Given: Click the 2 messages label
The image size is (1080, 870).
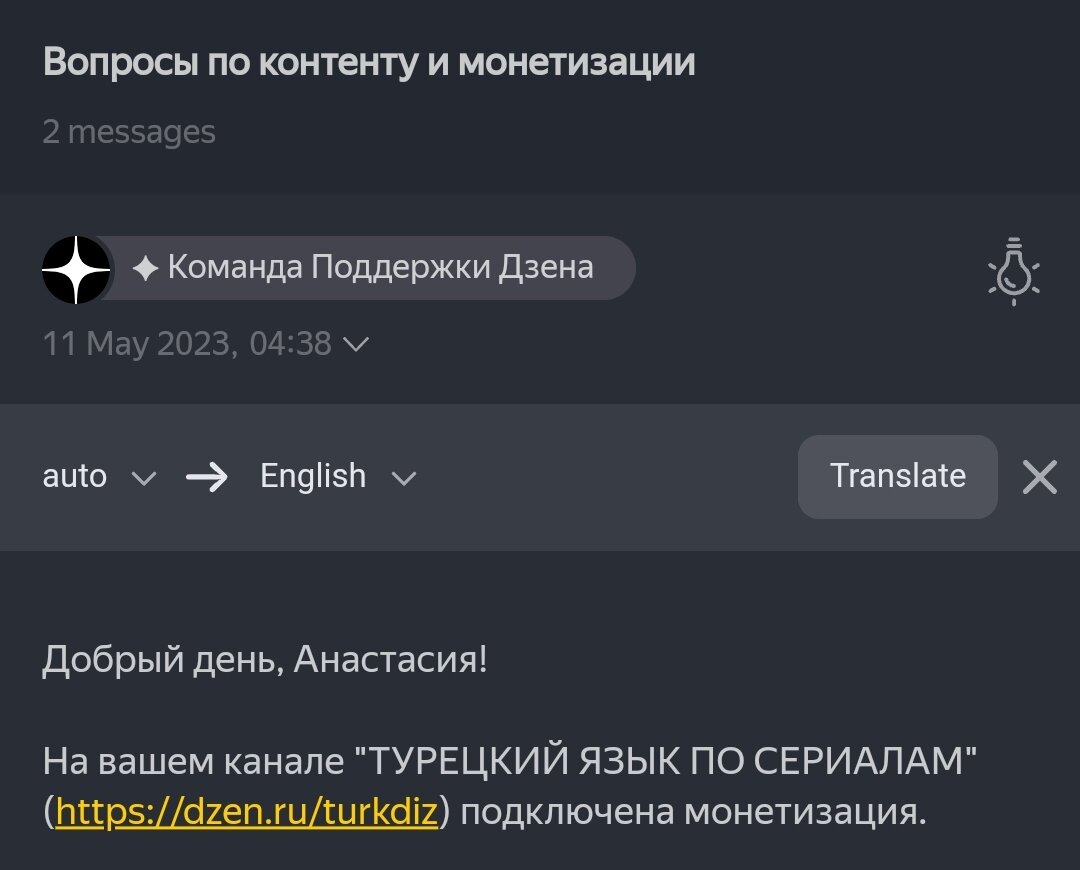Looking at the screenshot, I should [128, 132].
